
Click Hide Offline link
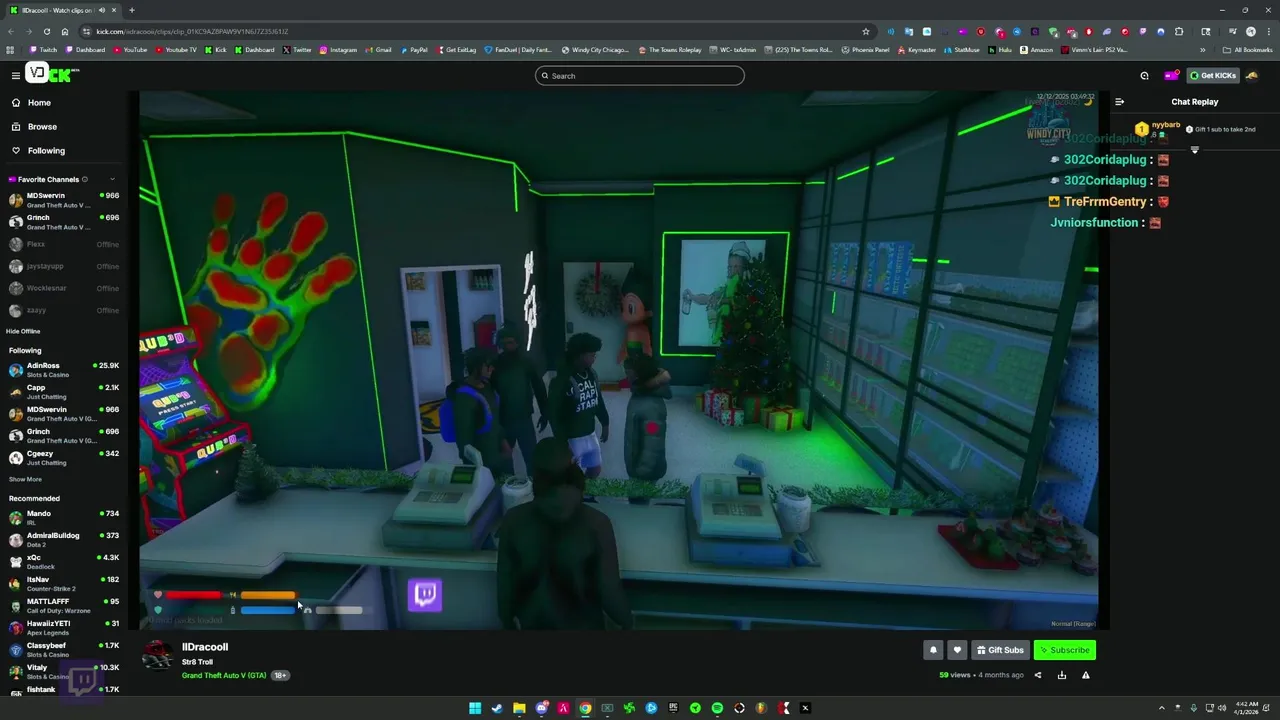(x=23, y=331)
